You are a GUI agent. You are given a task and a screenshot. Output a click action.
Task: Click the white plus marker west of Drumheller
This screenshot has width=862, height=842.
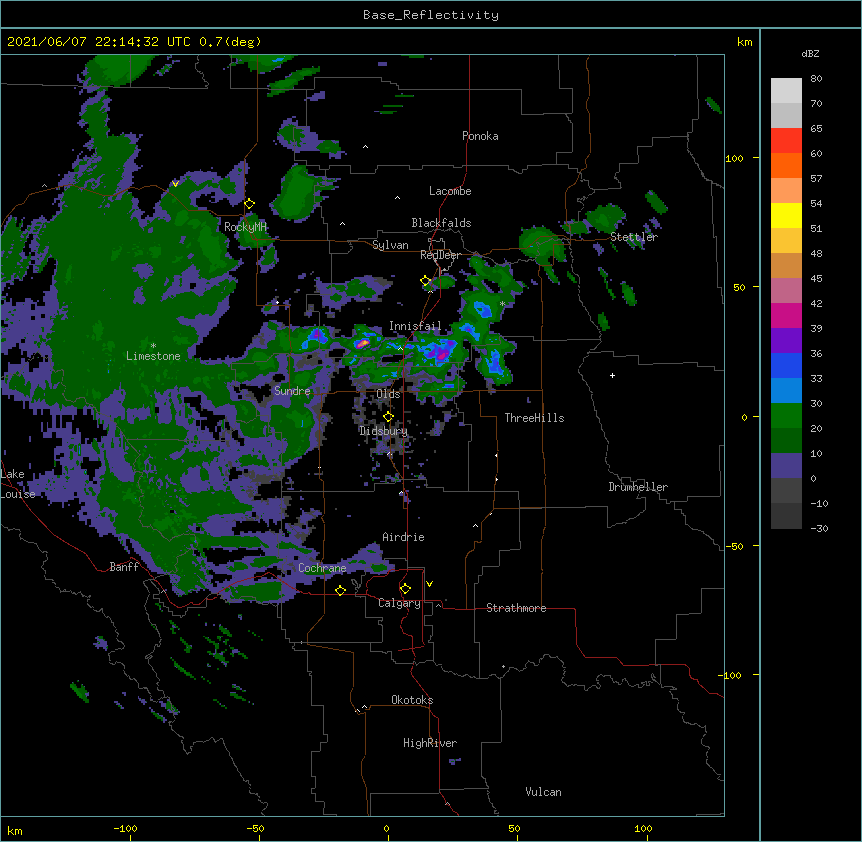612,375
